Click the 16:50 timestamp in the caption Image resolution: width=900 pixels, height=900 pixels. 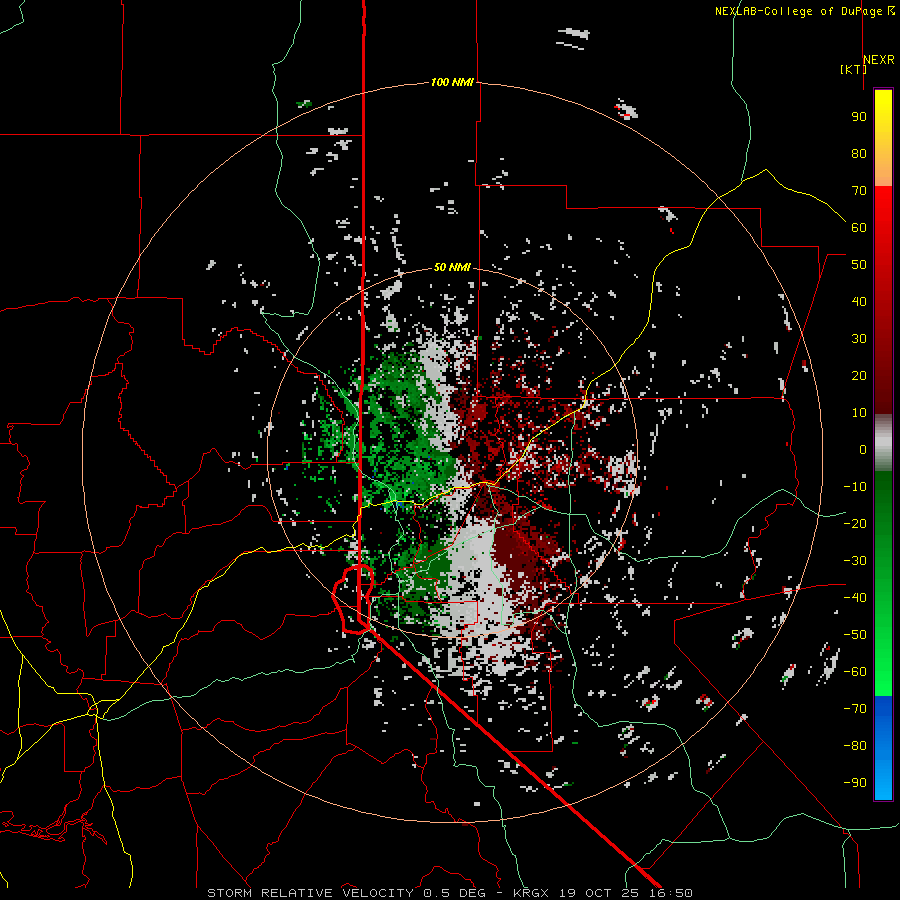click(673, 893)
